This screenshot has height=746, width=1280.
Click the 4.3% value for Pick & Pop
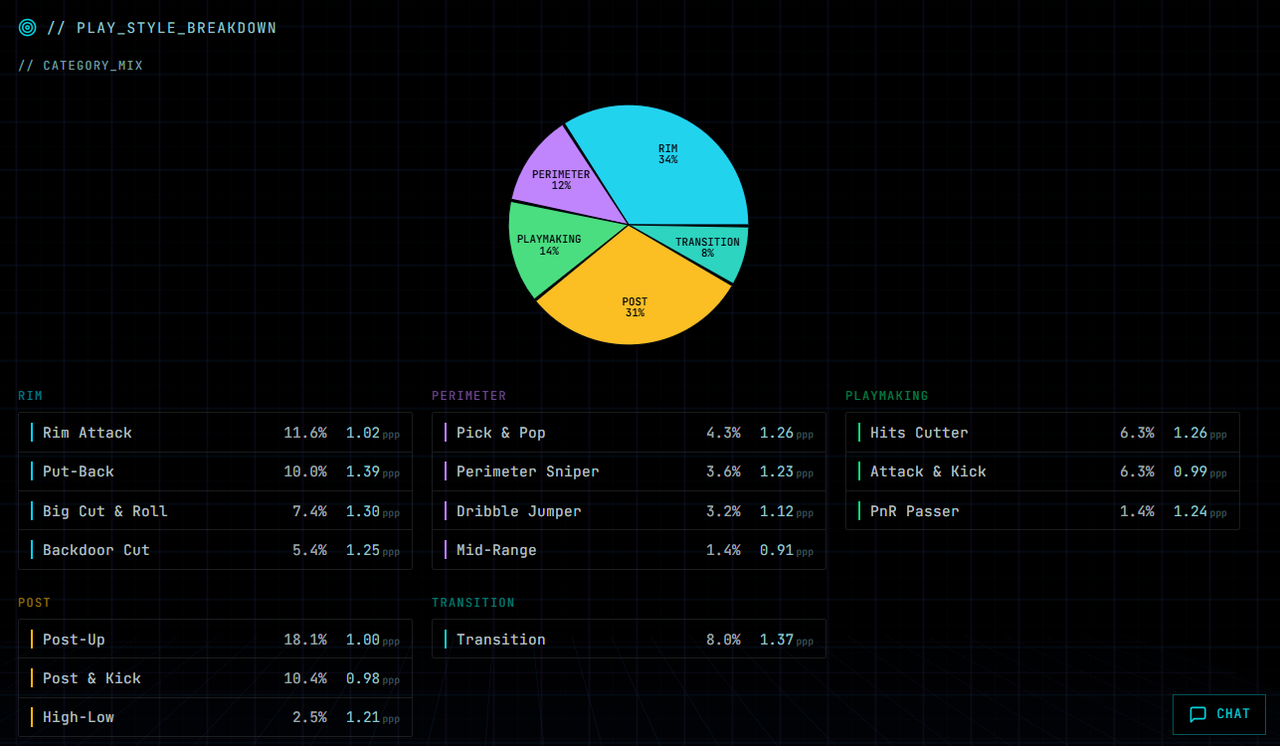click(723, 433)
